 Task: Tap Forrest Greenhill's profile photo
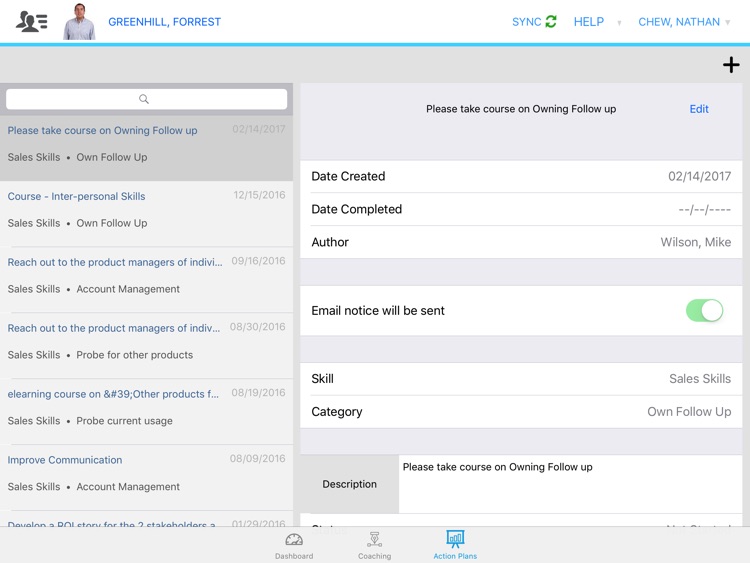79,22
